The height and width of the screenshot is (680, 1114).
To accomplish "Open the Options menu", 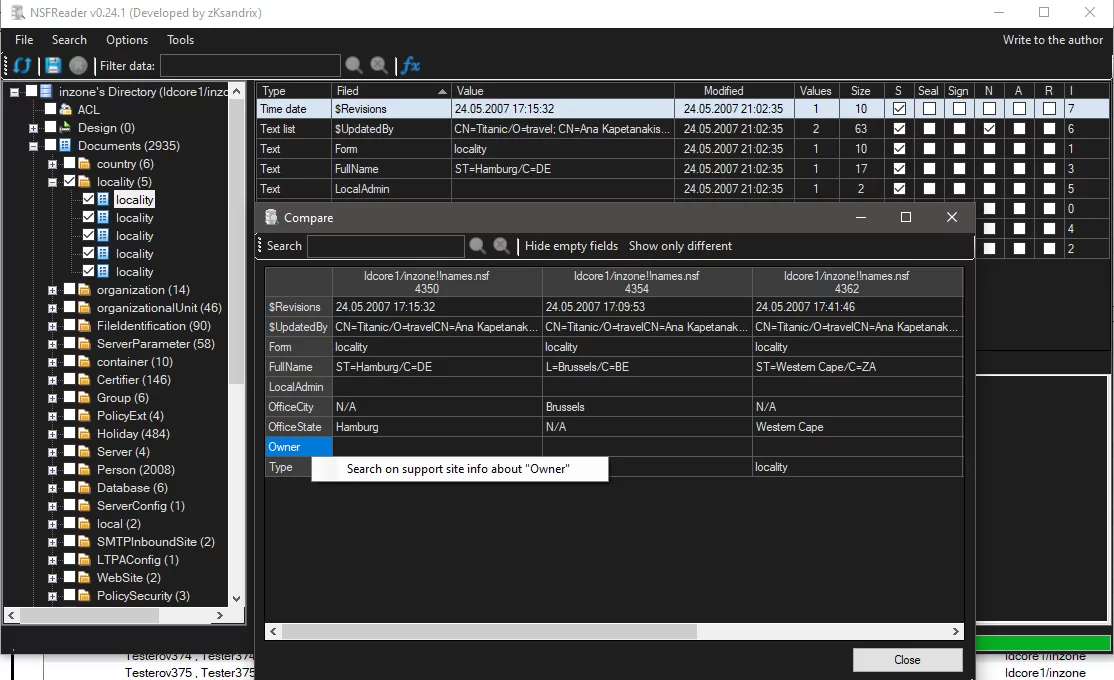I will coord(127,40).
